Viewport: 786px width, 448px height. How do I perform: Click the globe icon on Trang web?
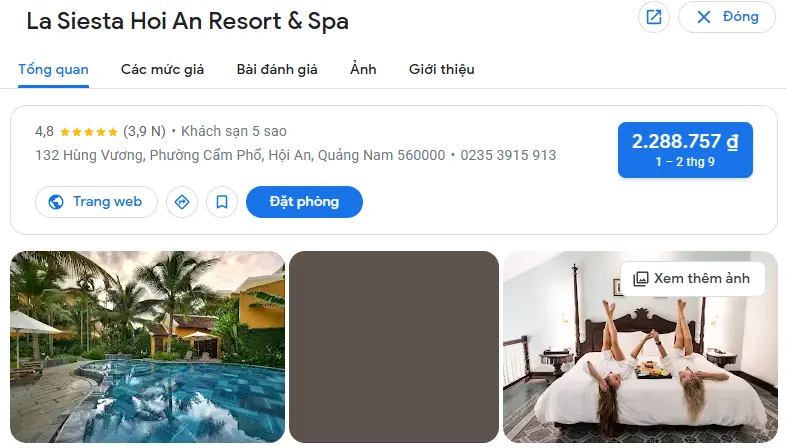click(x=56, y=202)
